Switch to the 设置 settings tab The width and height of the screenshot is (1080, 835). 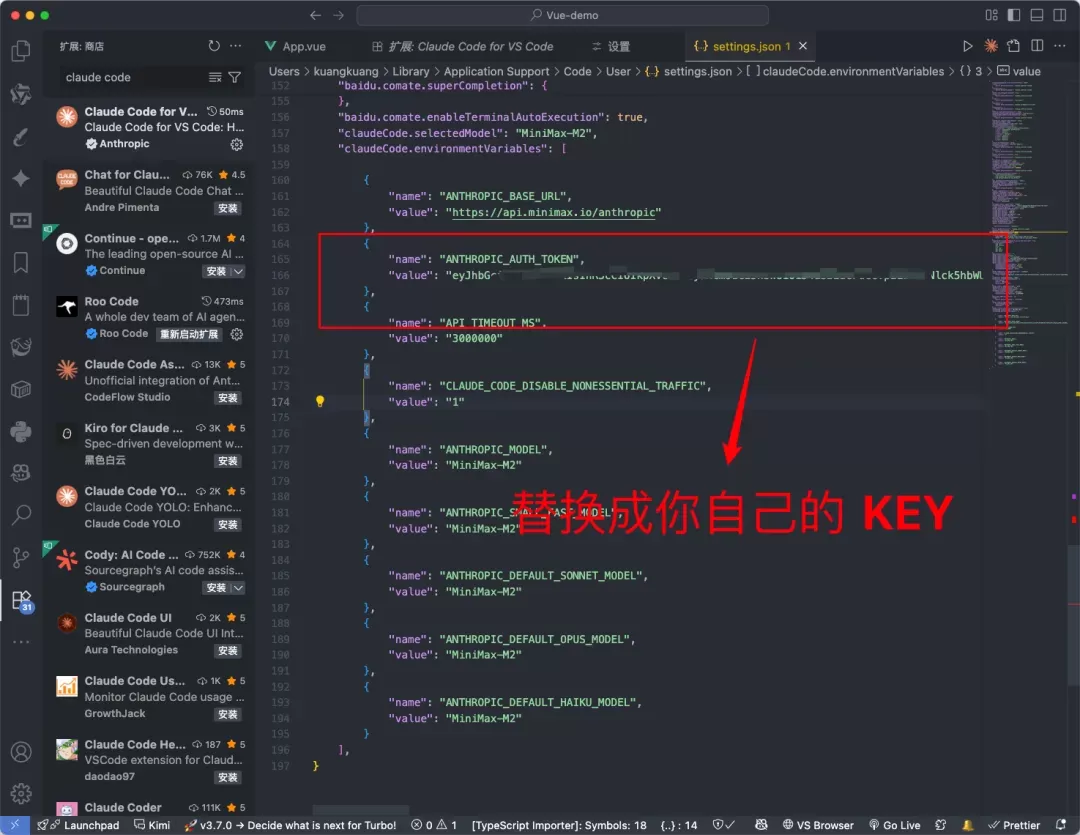(x=610, y=46)
